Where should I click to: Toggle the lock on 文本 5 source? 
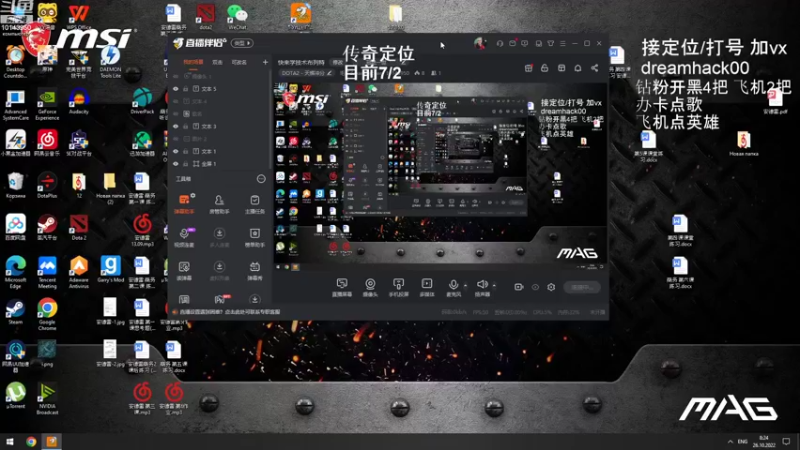[x=186, y=89]
